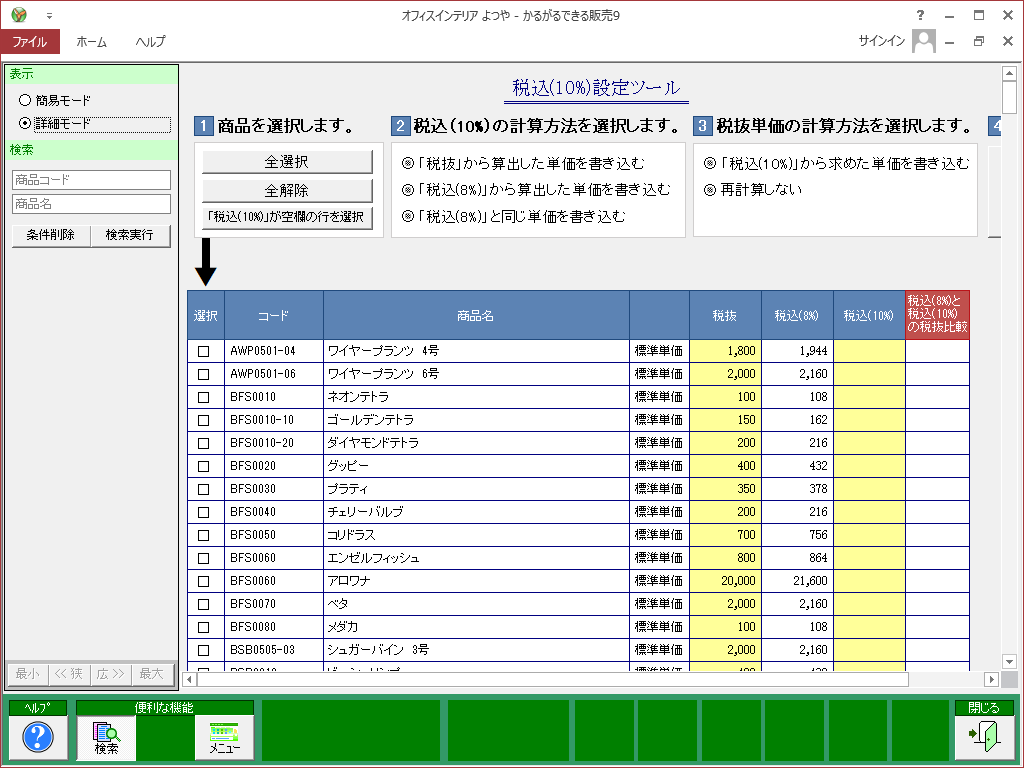The image size is (1024, 768).
Task: Click the 選択 column header
Action: (x=206, y=315)
